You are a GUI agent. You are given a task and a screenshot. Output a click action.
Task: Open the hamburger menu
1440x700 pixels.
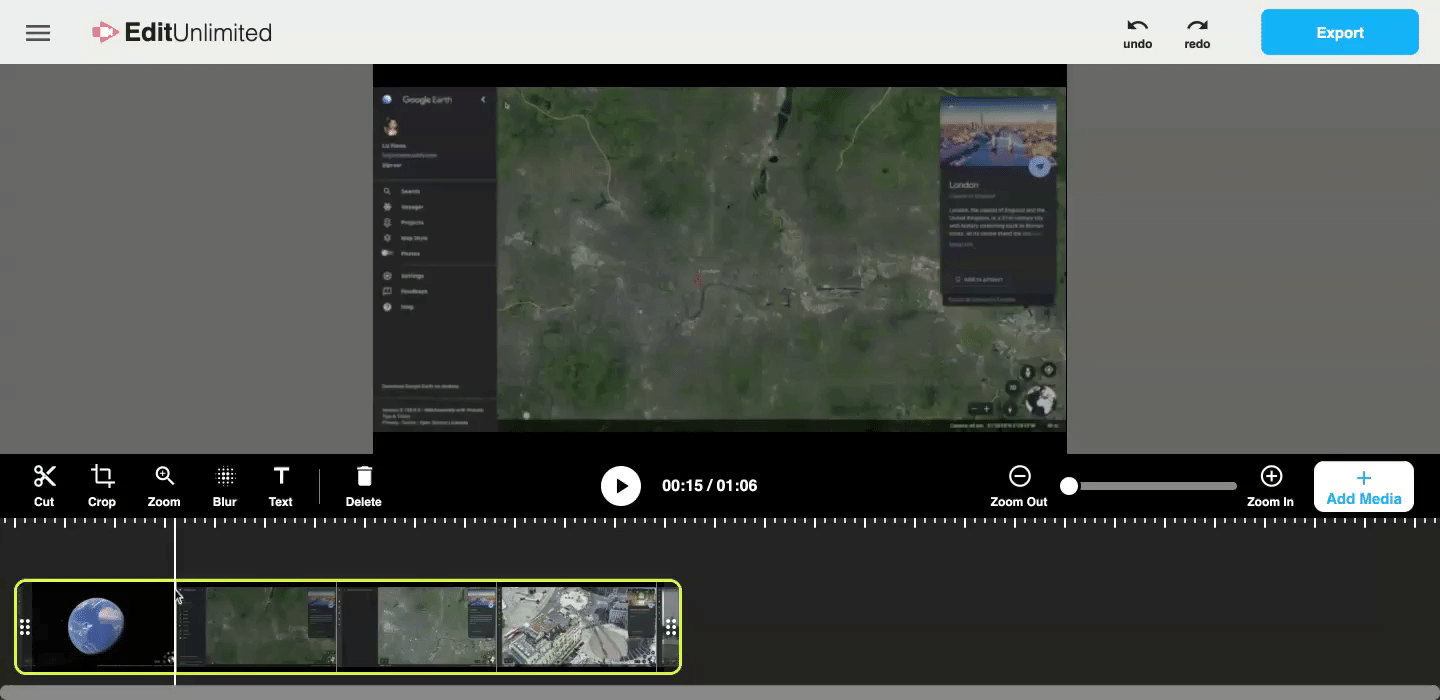pos(38,33)
